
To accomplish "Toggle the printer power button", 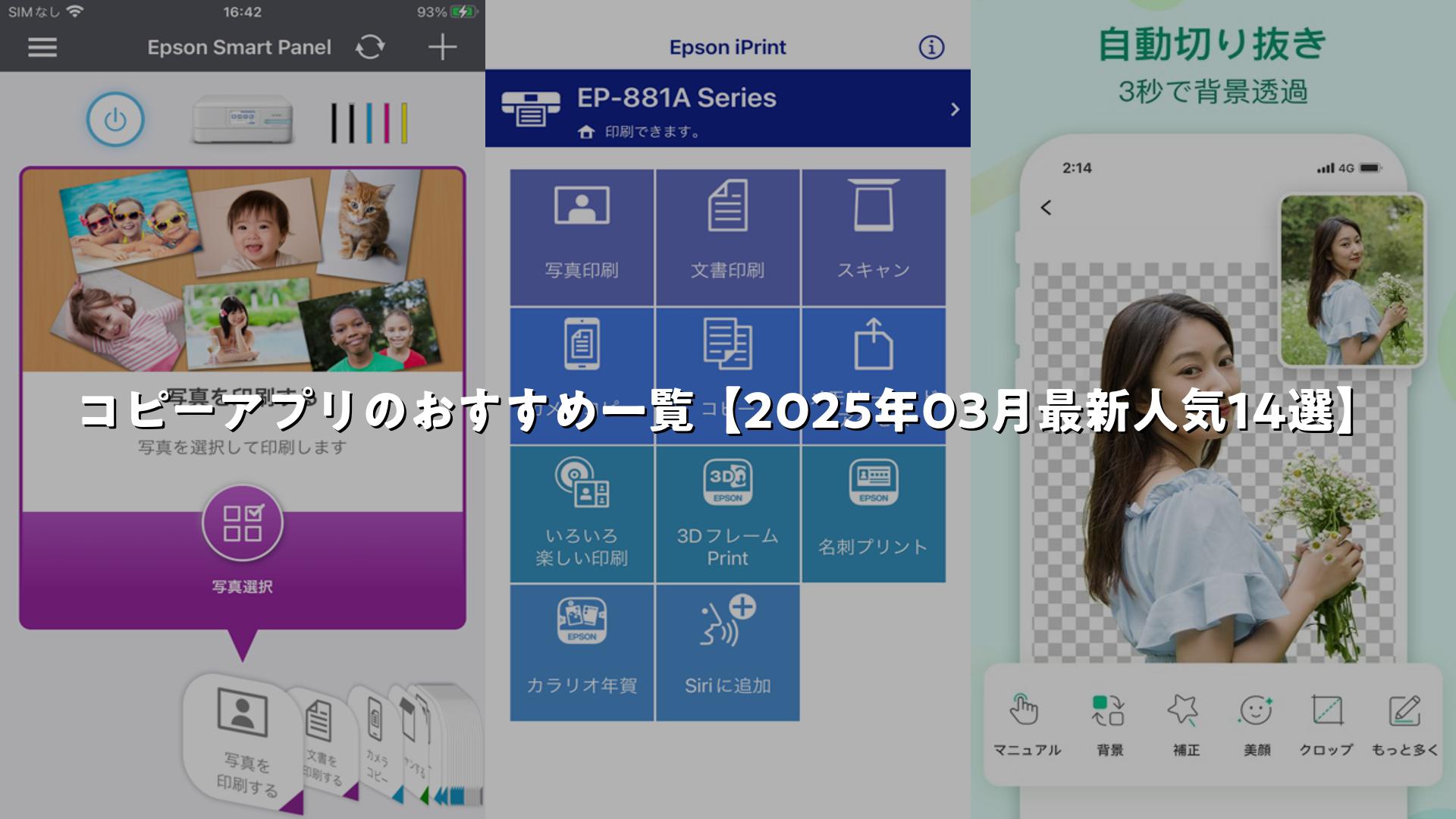I will tap(115, 120).
